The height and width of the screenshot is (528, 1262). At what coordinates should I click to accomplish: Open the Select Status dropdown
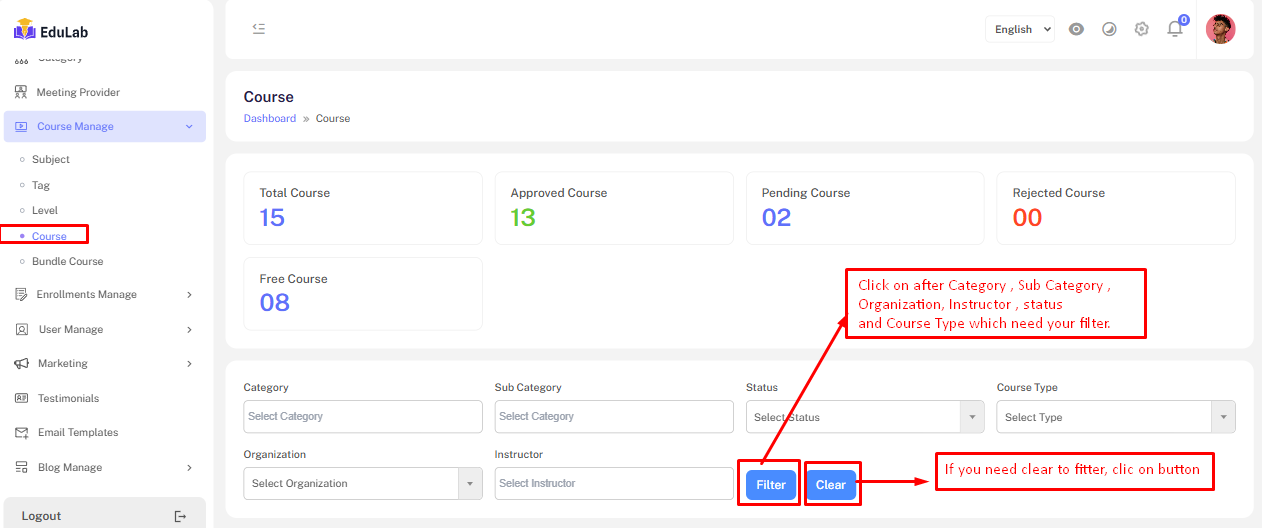tap(864, 417)
